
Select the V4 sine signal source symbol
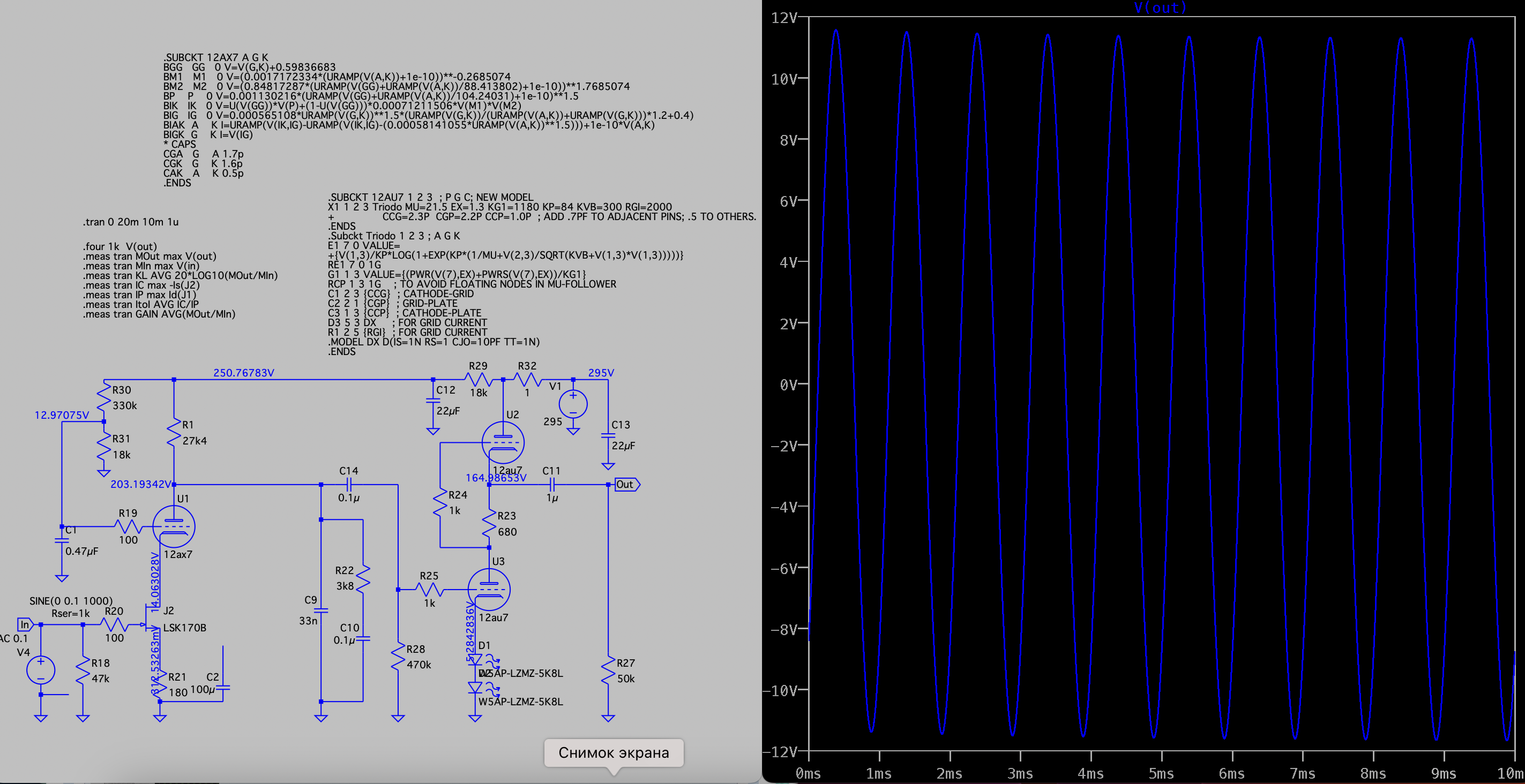click(x=41, y=670)
